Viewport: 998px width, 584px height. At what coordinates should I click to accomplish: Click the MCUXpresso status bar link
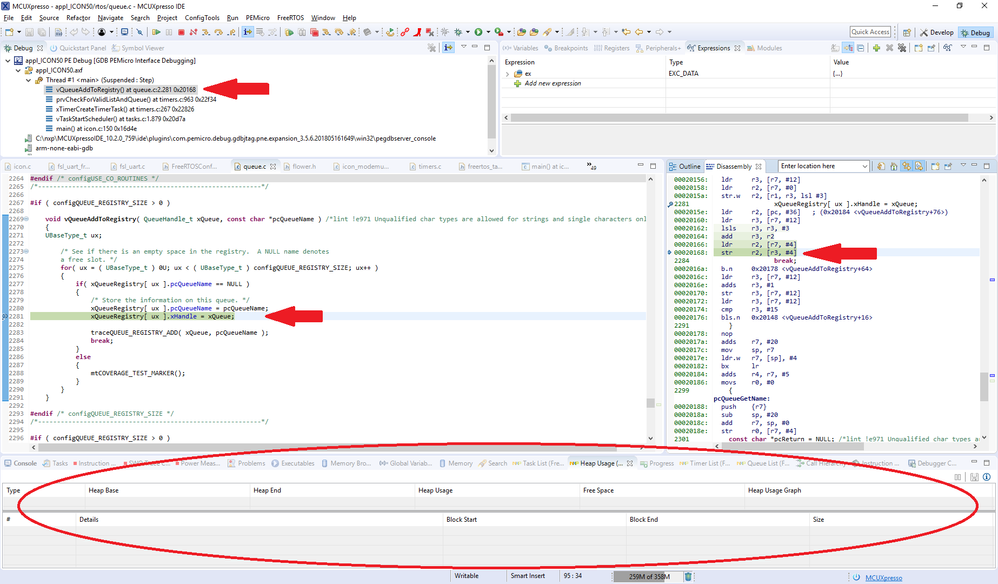tap(883, 578)
